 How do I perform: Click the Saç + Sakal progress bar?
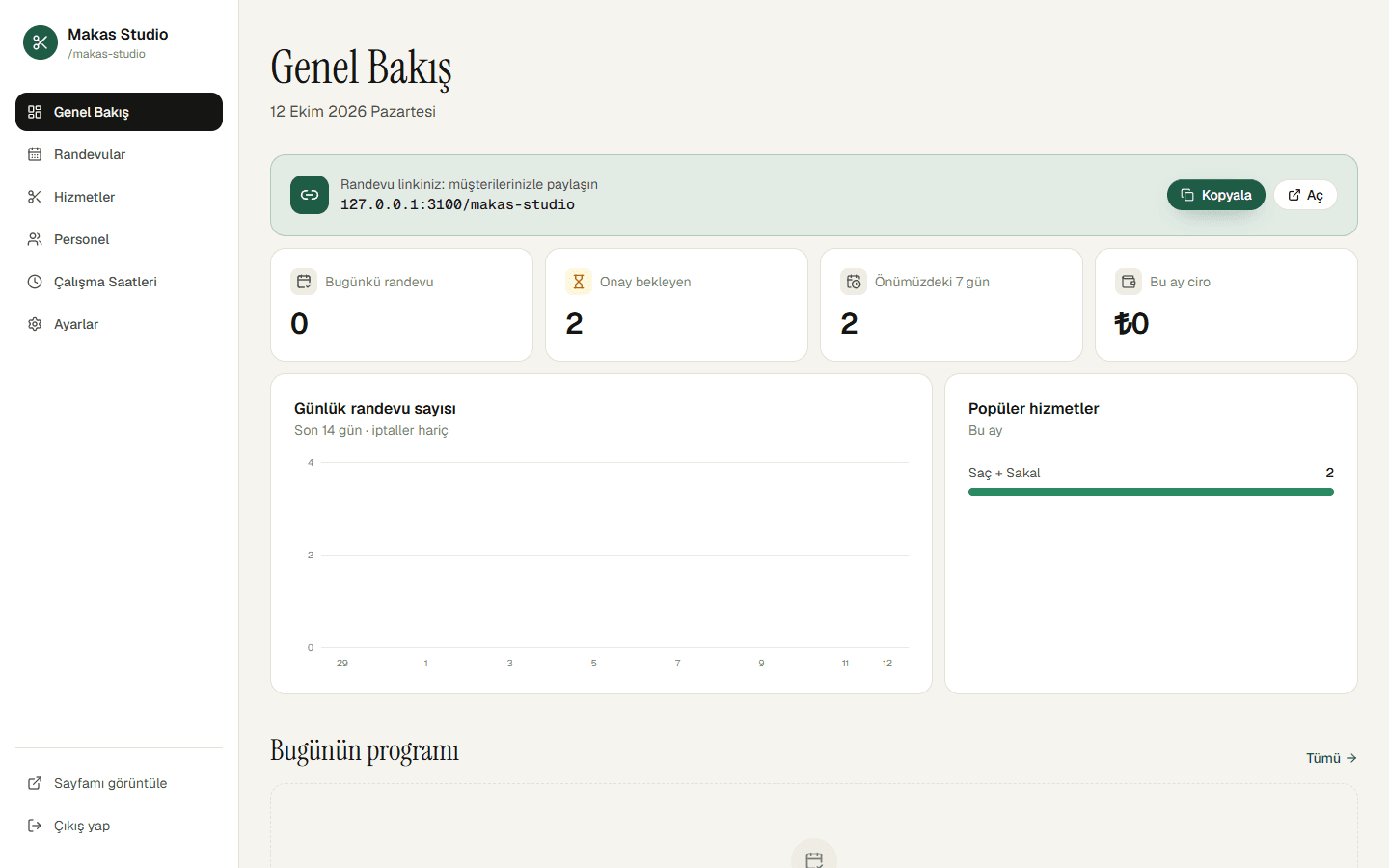click(x=1151, y=492)
